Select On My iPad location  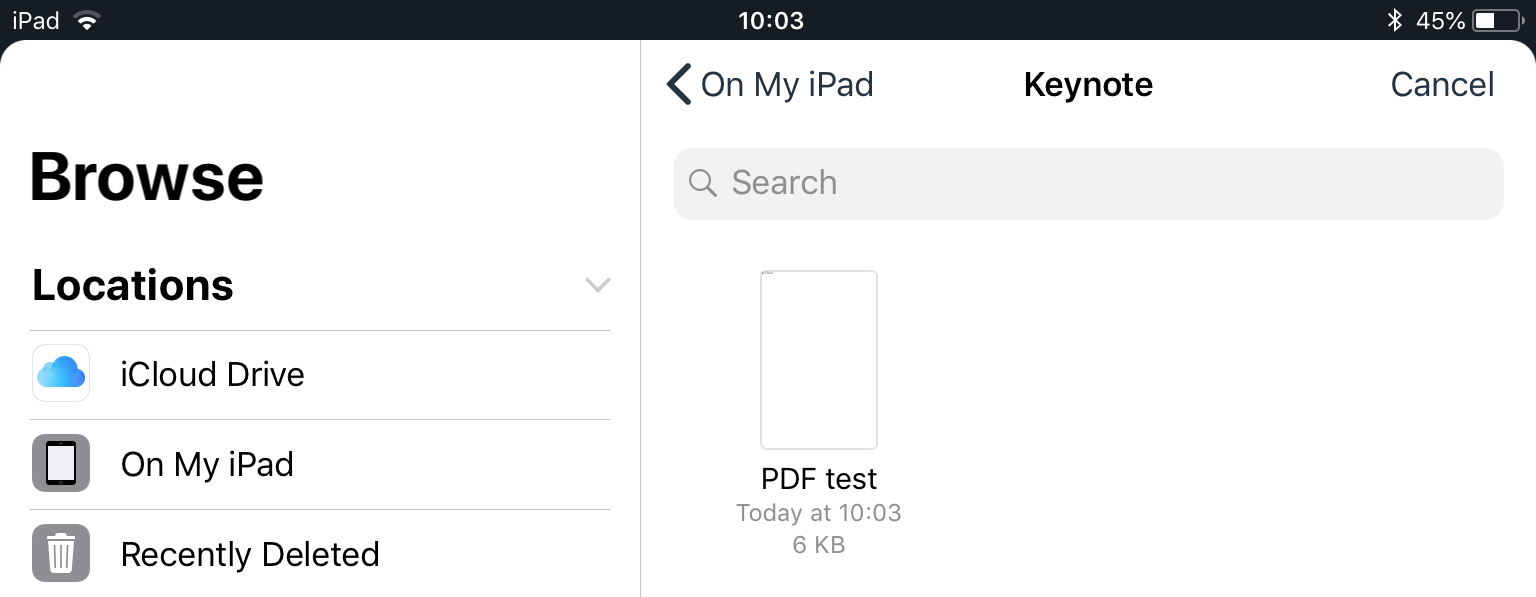click(320, 464)
